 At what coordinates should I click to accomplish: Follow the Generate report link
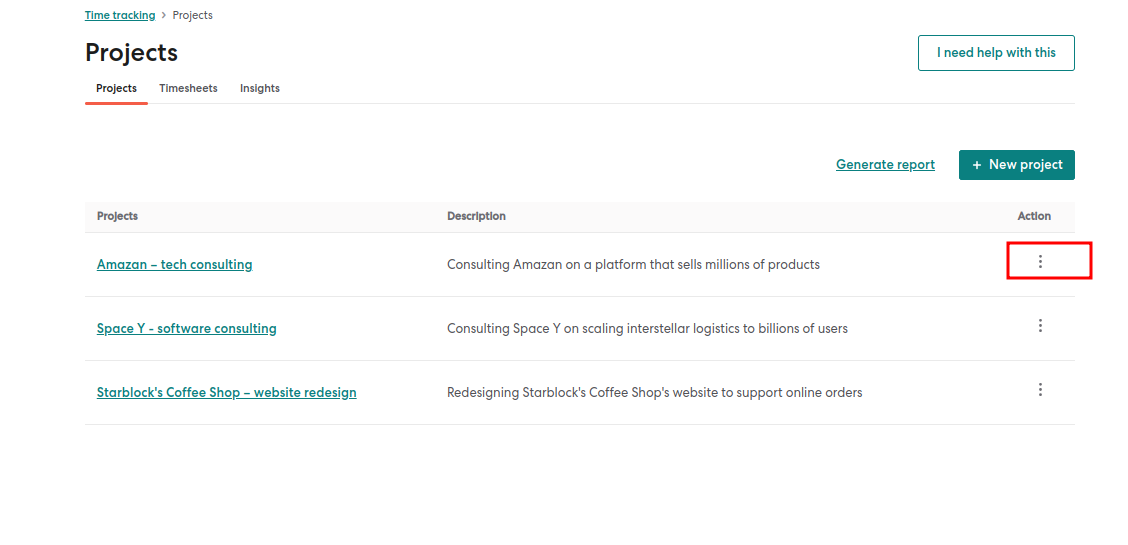(885, 165)
